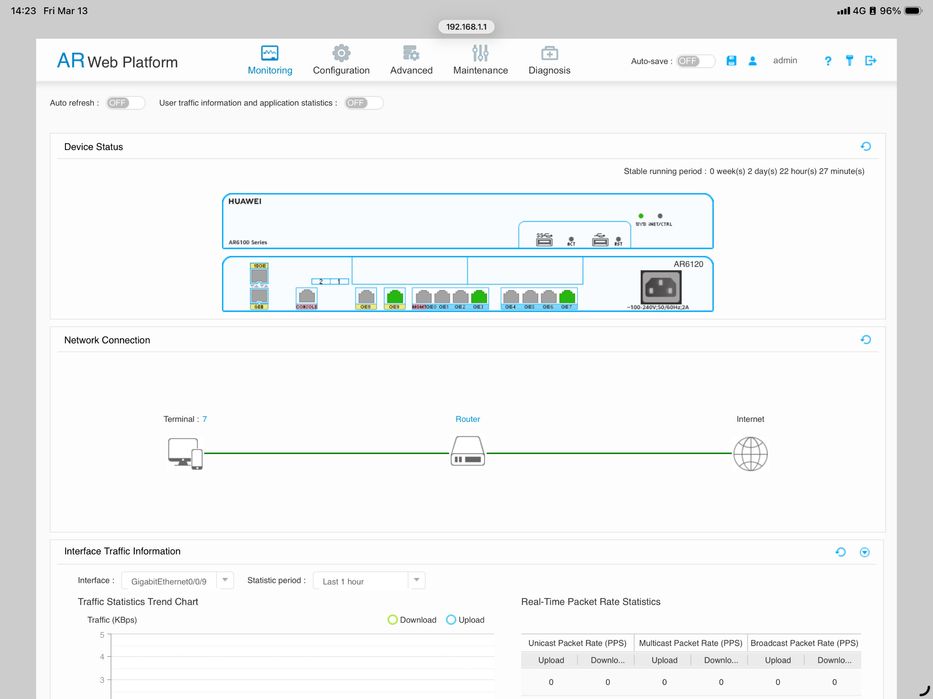
Task: Click the AR6120 model label
Action: pos(688,264)
